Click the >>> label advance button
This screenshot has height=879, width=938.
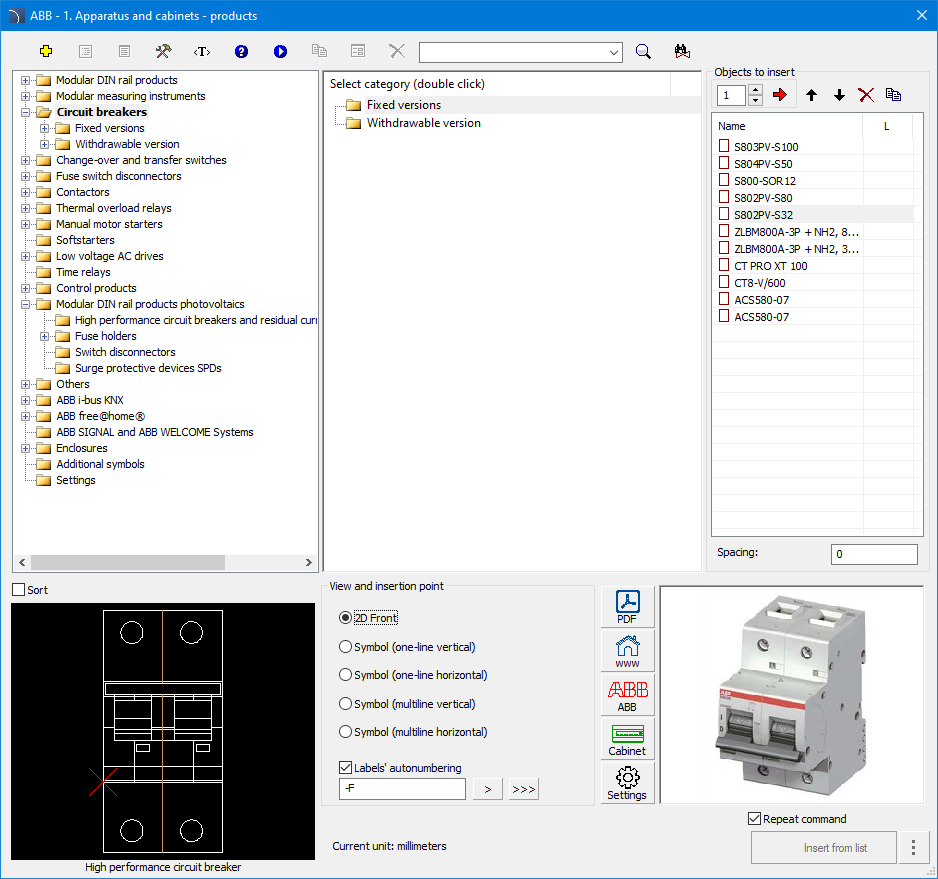click(523, 789)
